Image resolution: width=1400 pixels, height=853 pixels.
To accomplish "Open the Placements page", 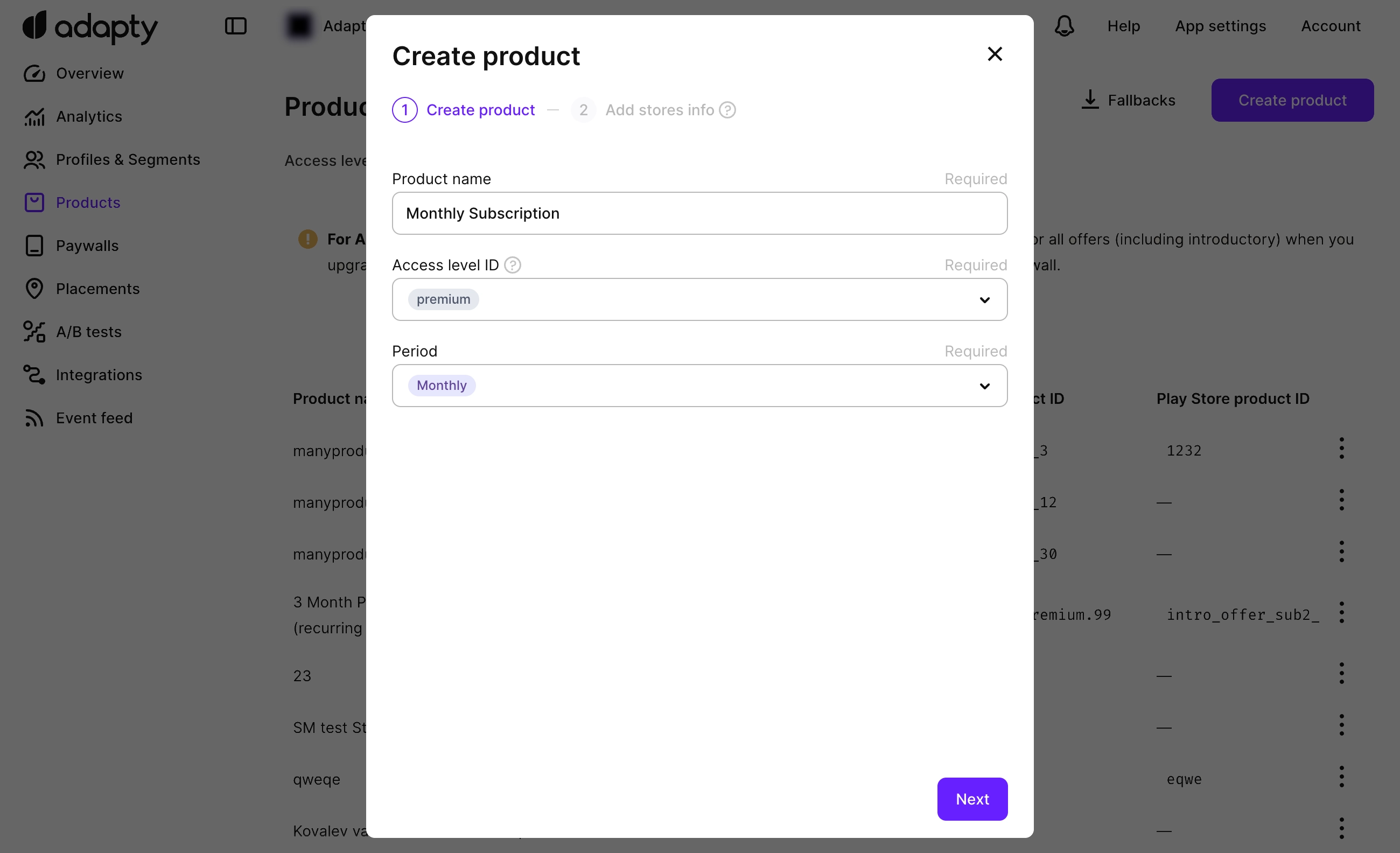I will 97,289.
